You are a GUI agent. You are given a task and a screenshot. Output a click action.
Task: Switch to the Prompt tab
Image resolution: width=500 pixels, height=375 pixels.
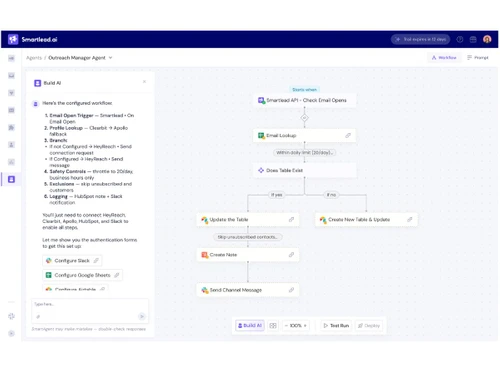(478, 58)
